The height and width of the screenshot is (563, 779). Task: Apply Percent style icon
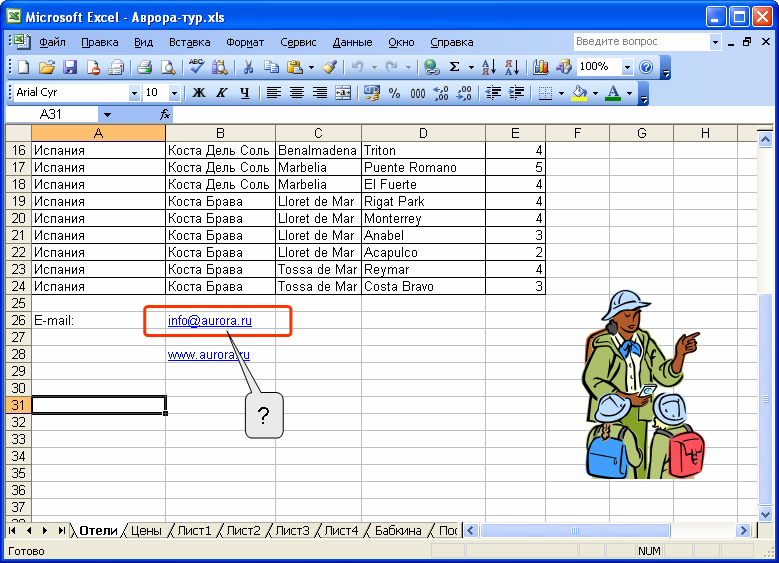coord(394,93)
